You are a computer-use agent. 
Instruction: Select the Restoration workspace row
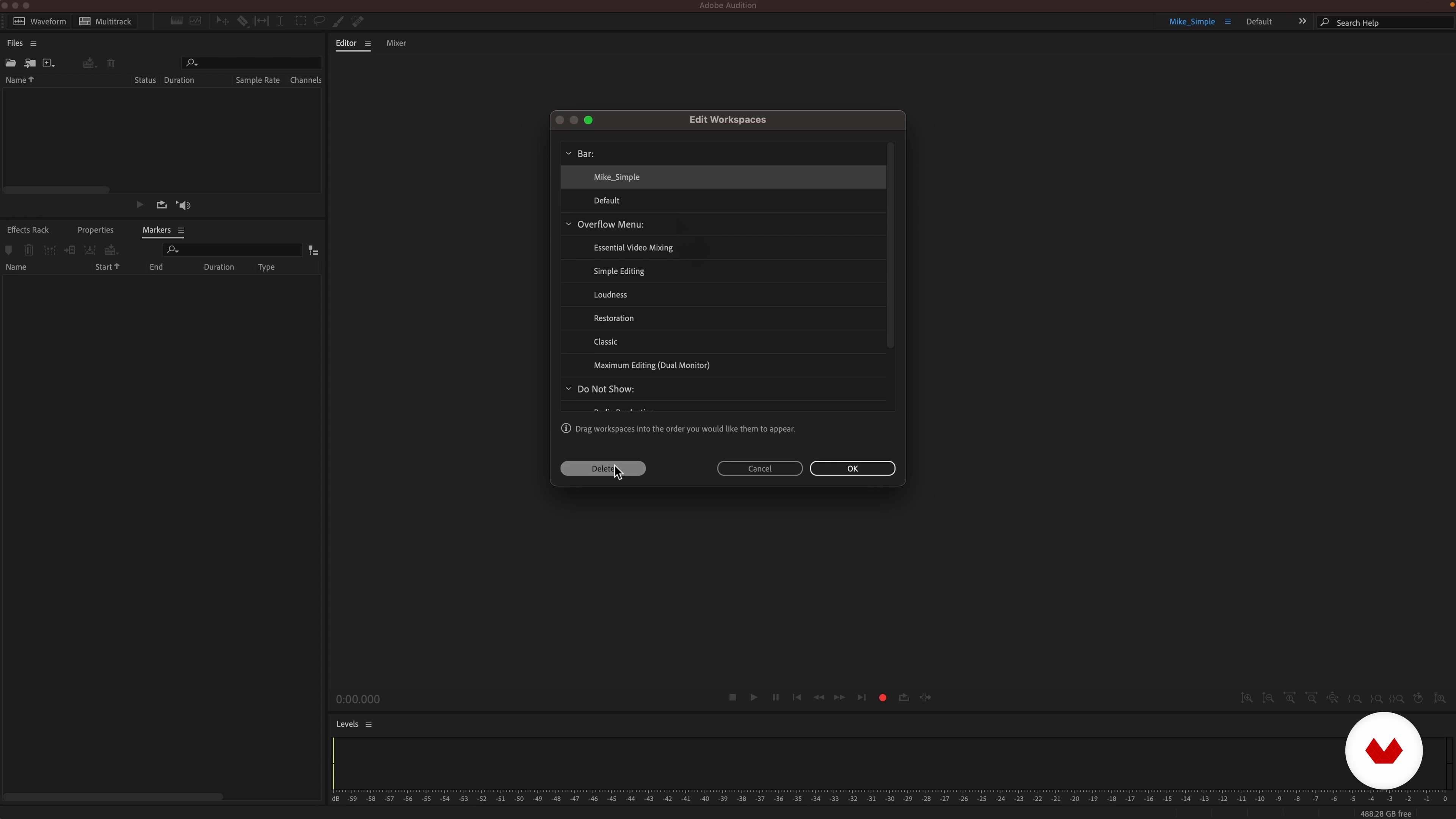click(723, 318)
